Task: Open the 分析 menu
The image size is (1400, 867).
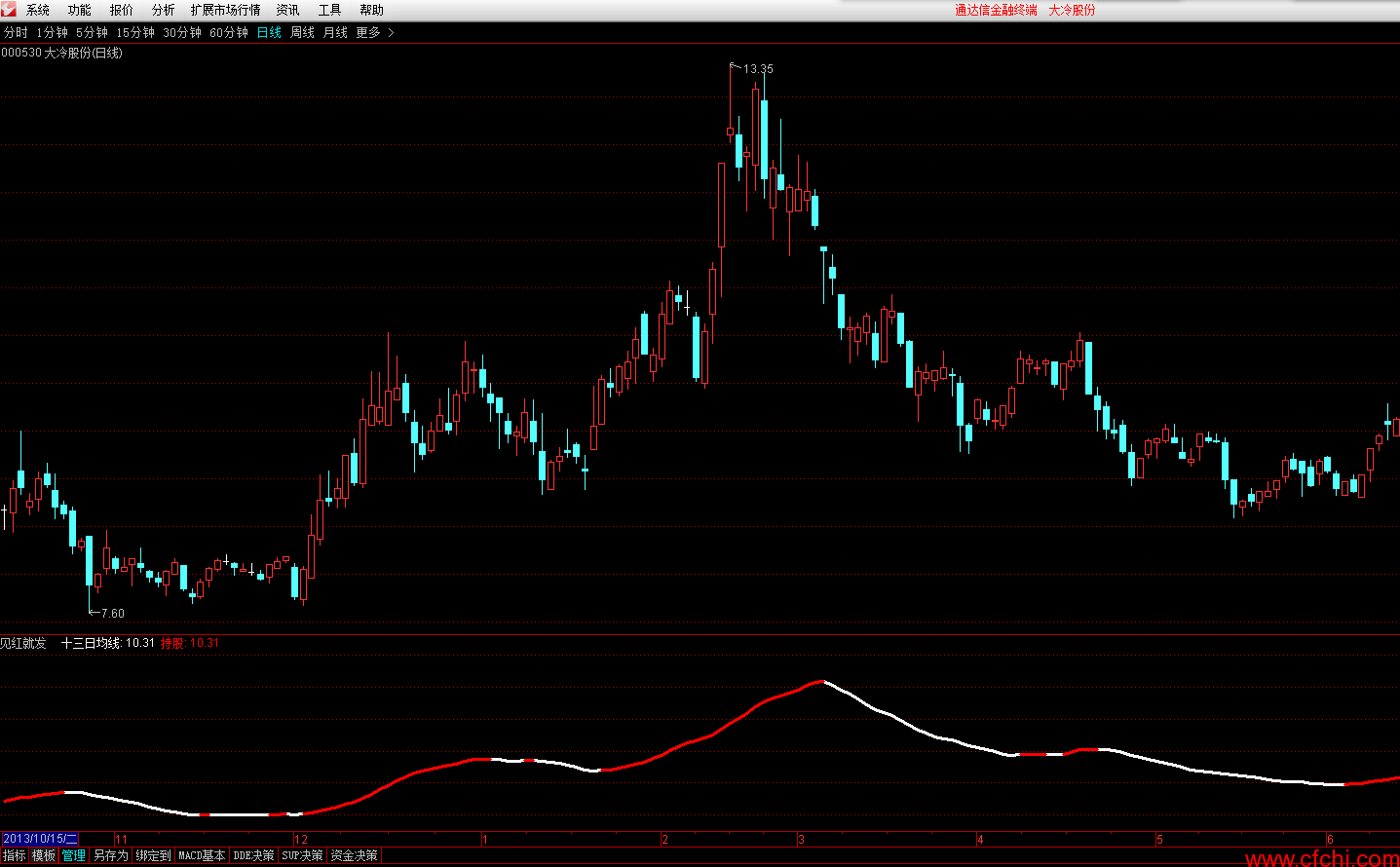Action: [x=164, y=10]
